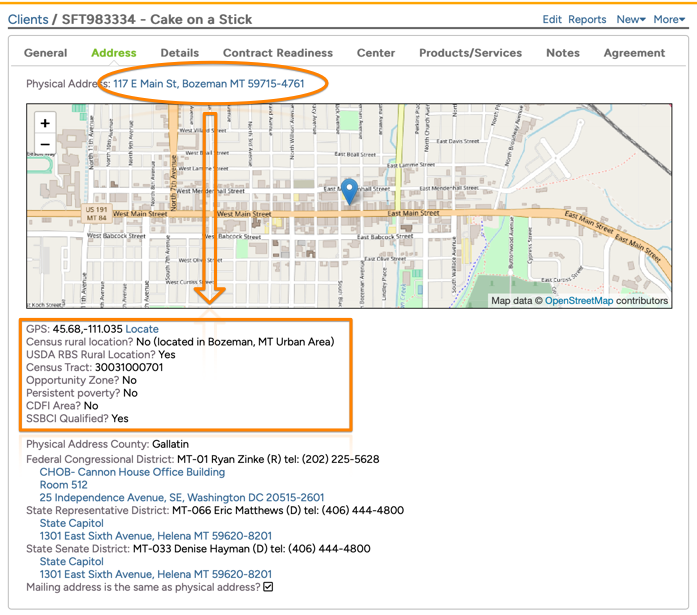697x615 pixels.
Task: Click CHOB- Cannon House Office Building link
Action: (x=132, y=472)
